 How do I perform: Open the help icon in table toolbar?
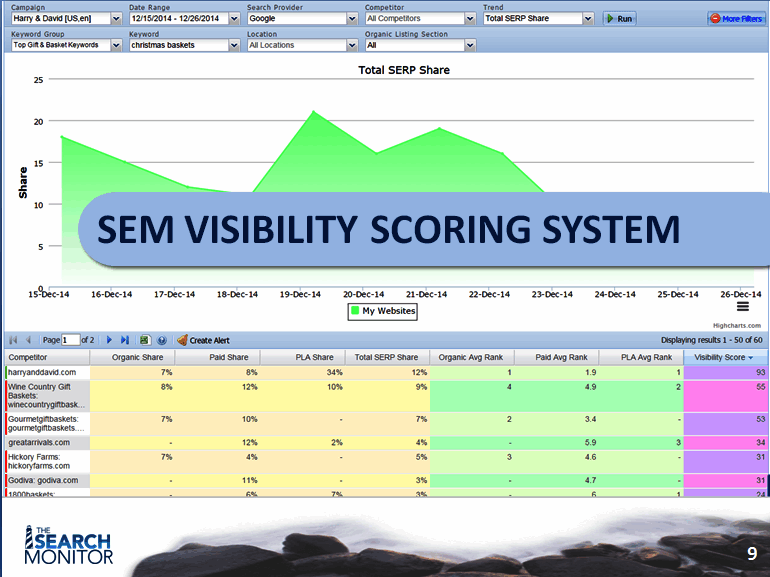click(x=161, y=340)
